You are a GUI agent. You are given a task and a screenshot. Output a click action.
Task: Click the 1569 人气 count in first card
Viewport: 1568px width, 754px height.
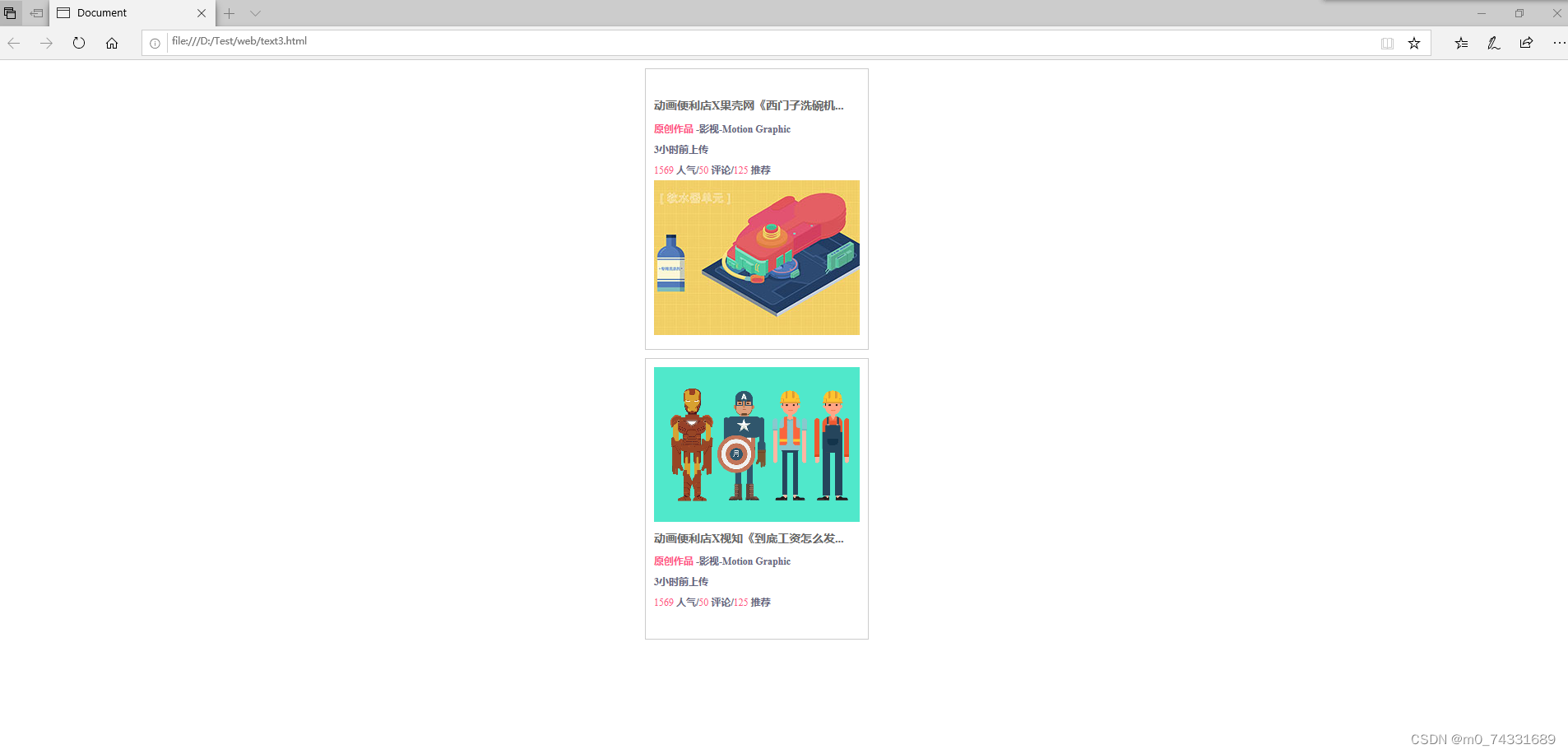675,170
